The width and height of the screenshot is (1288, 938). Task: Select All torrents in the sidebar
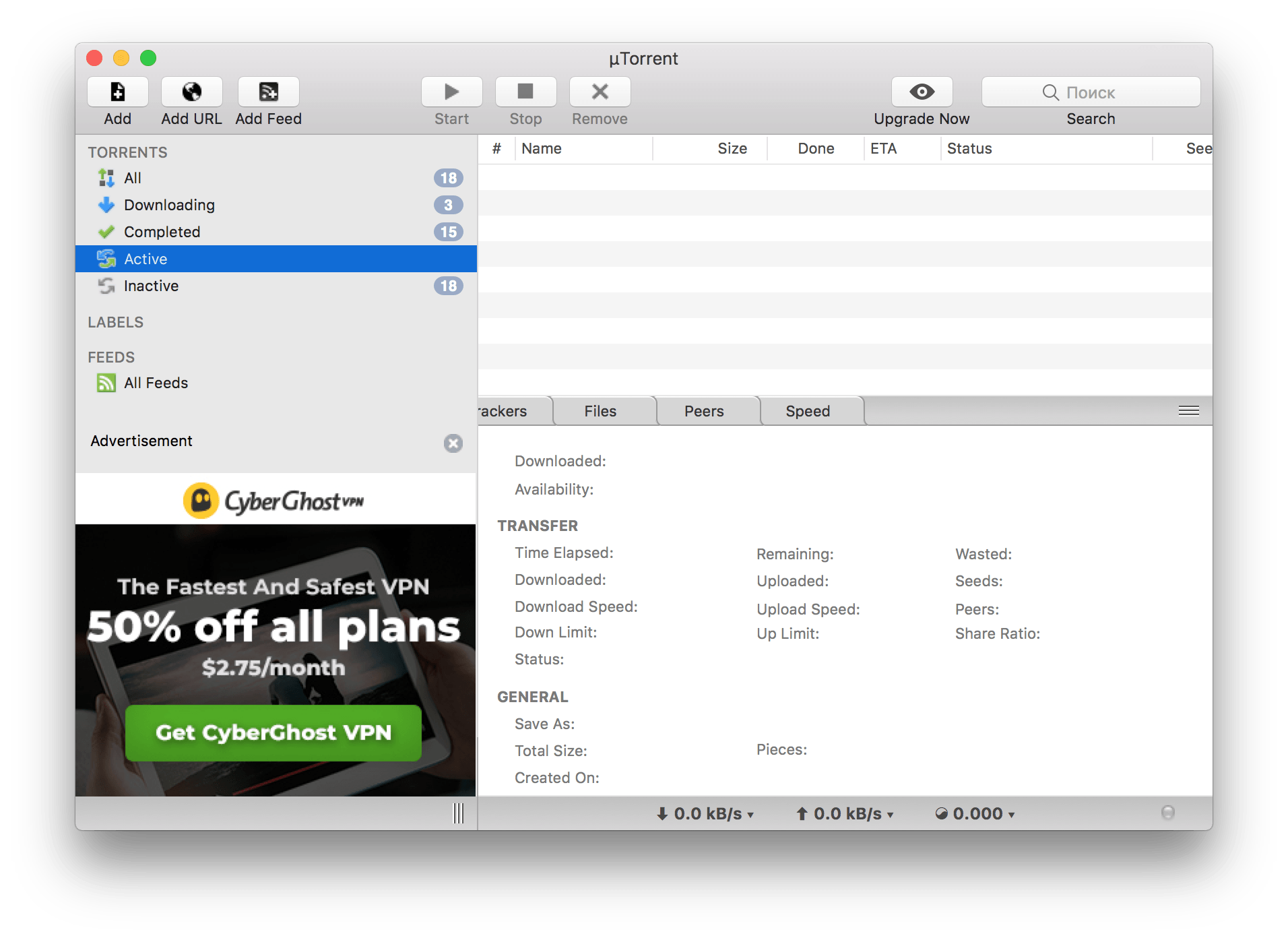click(276, 178)
